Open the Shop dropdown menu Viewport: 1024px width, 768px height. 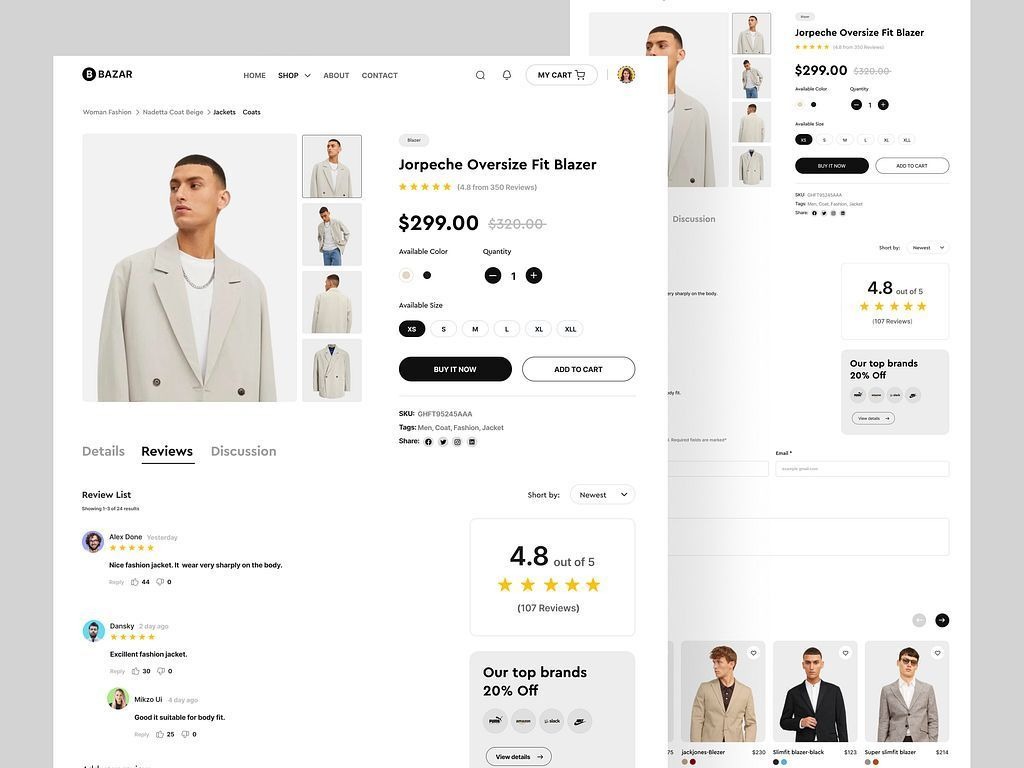click(291, 74)
